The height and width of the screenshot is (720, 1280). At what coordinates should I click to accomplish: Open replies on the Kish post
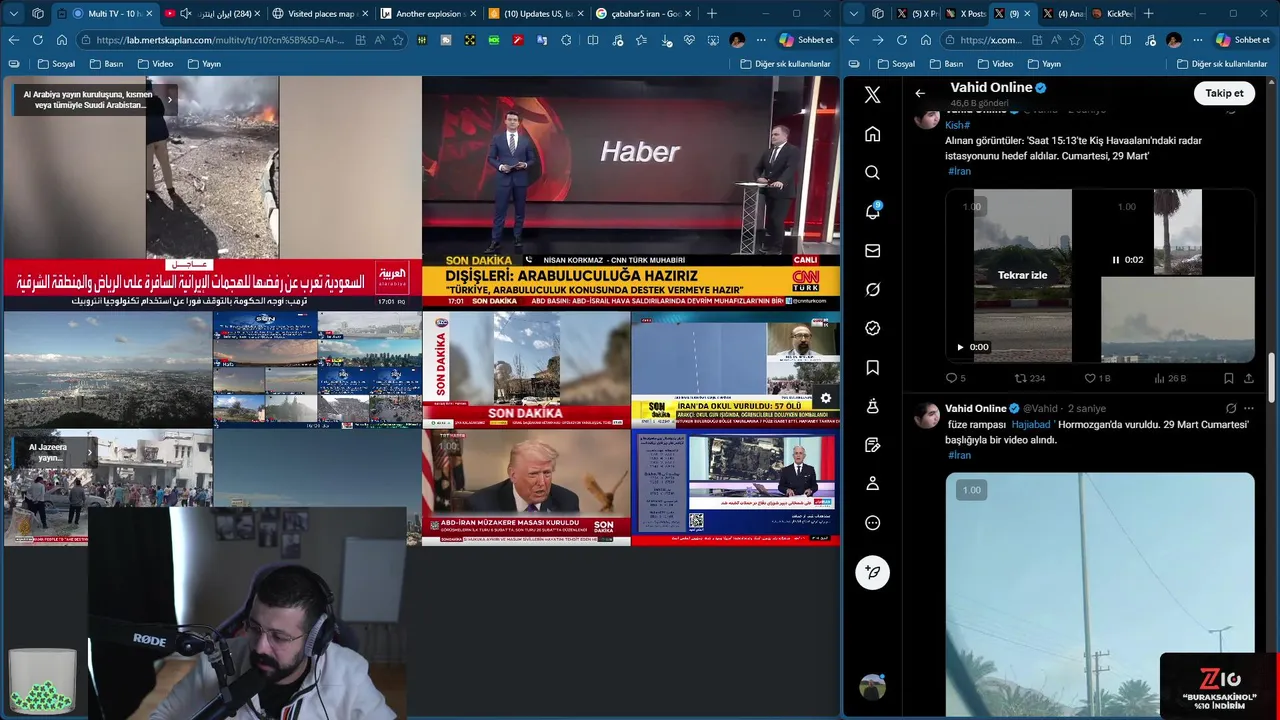click(956, 378)
